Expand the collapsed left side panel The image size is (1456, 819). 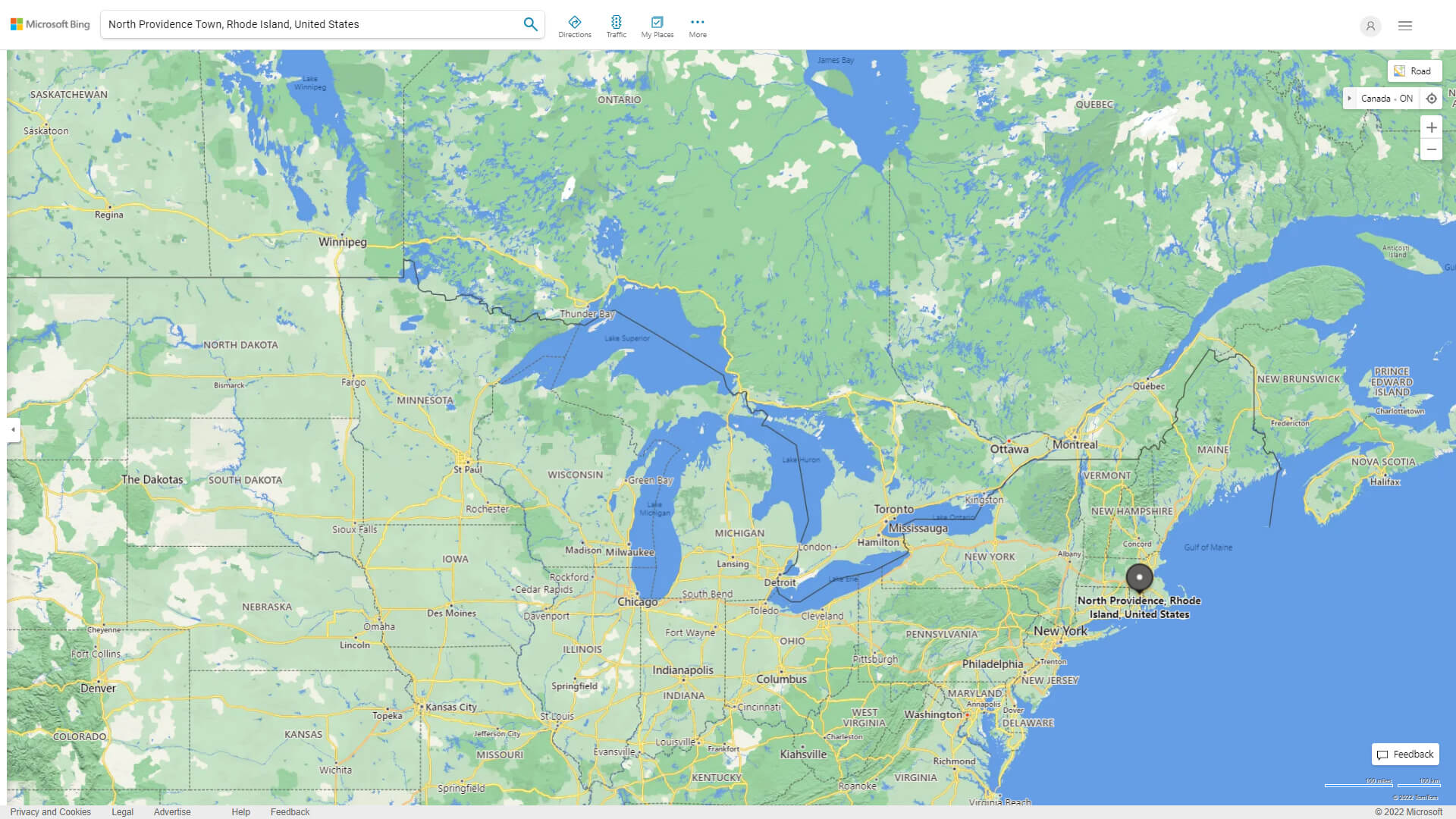click(13, 429)
